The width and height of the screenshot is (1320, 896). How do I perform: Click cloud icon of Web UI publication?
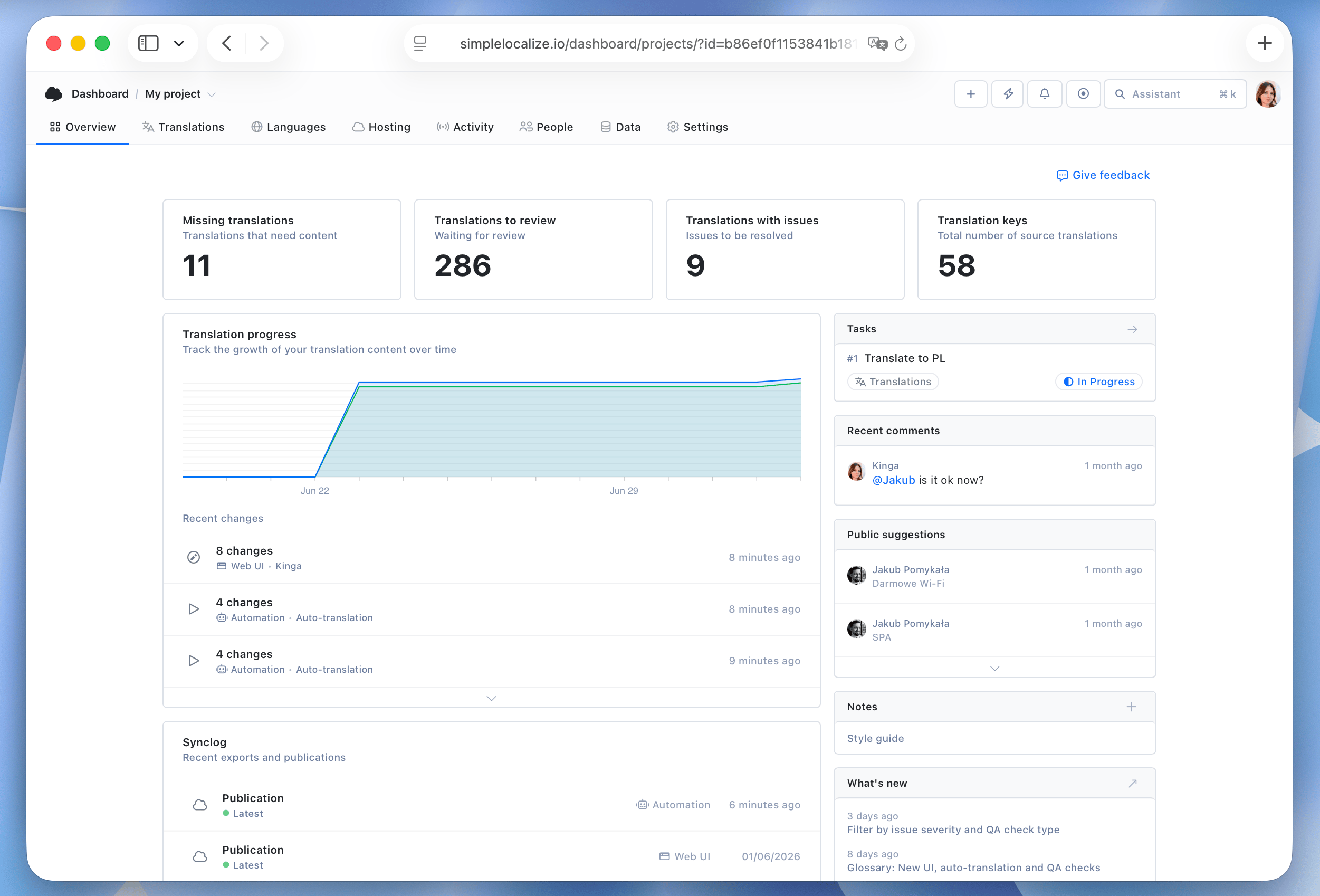[x=200, y=857]
